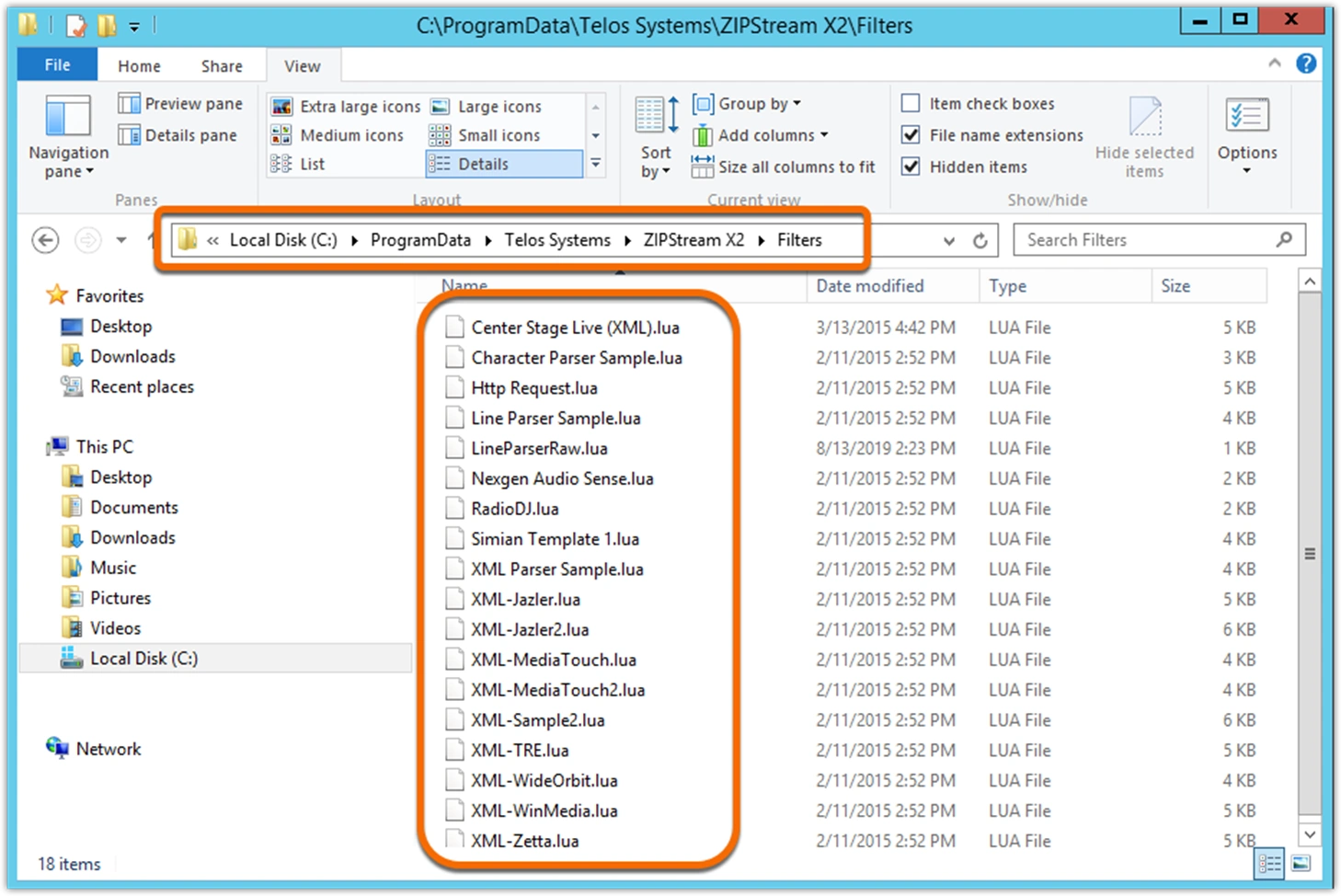The height and width of the screenshot is (896, 1341).
Task: Select XML-WideOrbit.lua file
Action: point(544,780)
